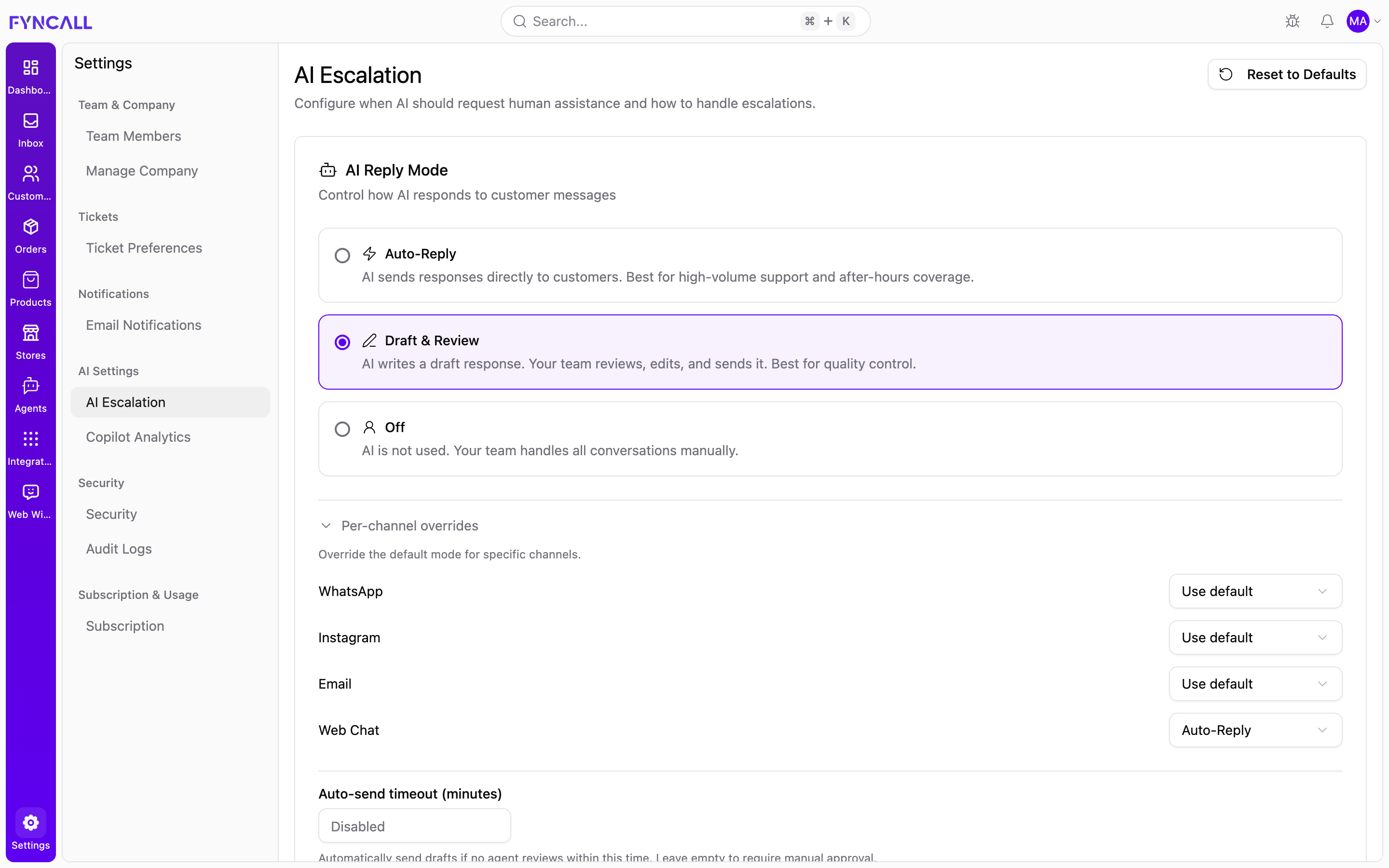This screenshot has width=1389, height=868.
Task: Open the Agents sidebar icon
Action: pyautogui.click(x=30, y=386)
